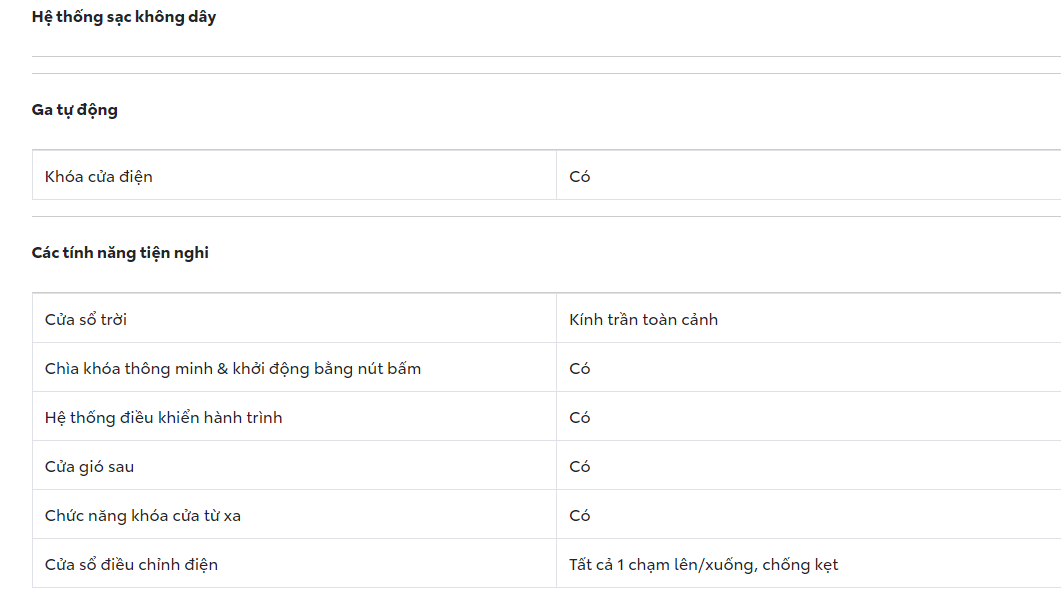
Task: Click the Kính trần toàn cảnh value
Action: tap(643, 320)
